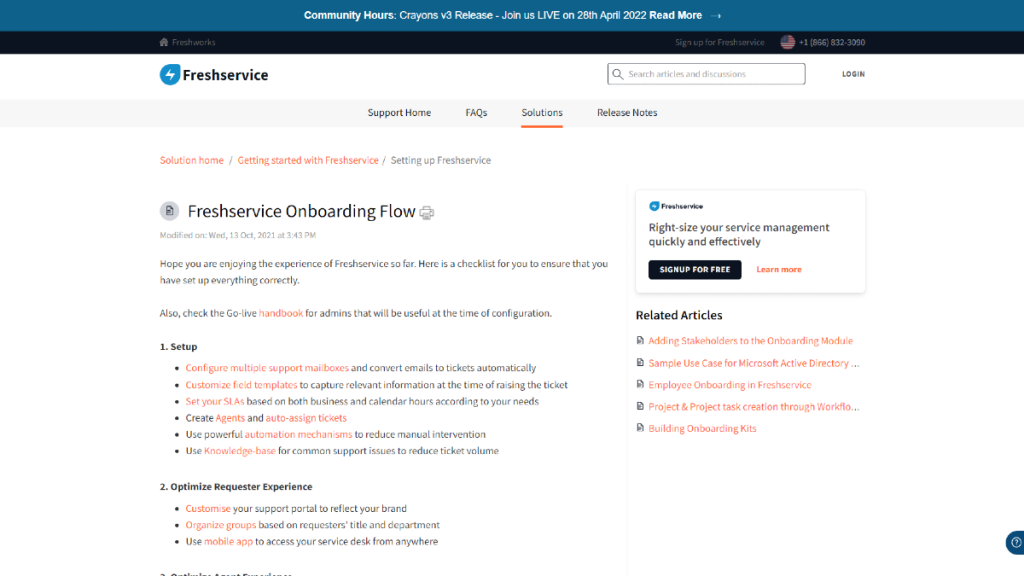Click the Freshservice Onboarding Flow heading

(301, 211)
